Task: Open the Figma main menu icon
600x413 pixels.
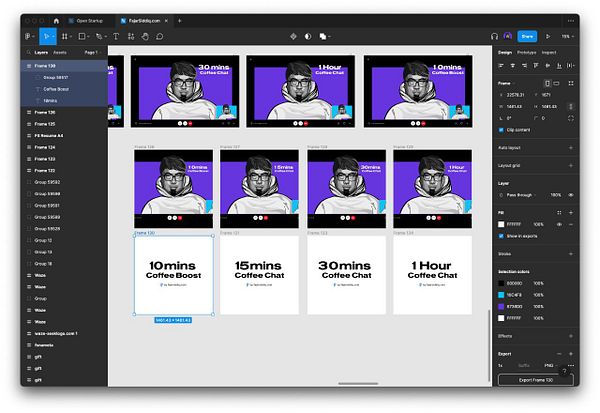Action: pos(28,36)
